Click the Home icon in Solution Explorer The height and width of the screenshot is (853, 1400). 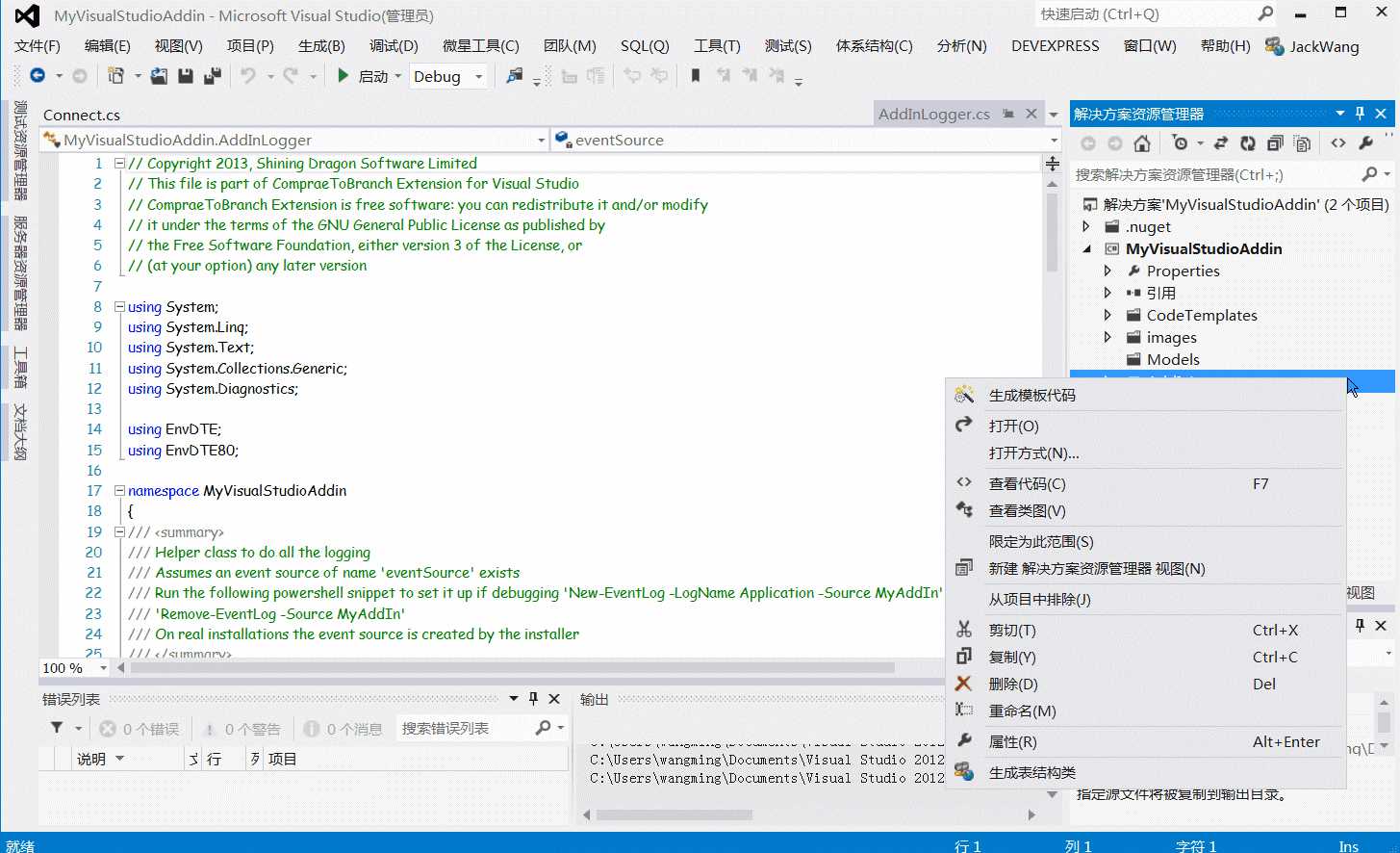click(1142, 143)
